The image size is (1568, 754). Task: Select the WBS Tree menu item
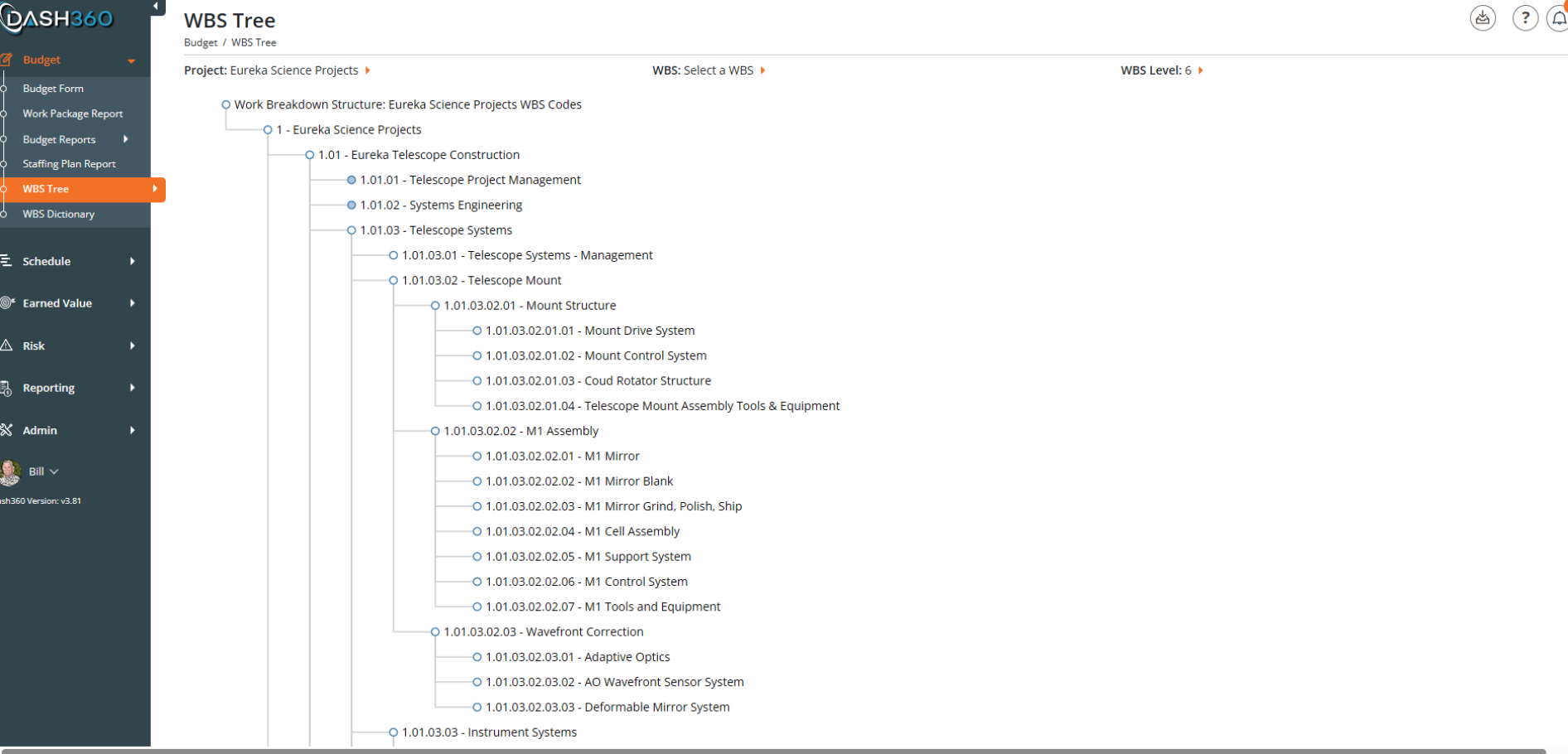click(81, 190)
